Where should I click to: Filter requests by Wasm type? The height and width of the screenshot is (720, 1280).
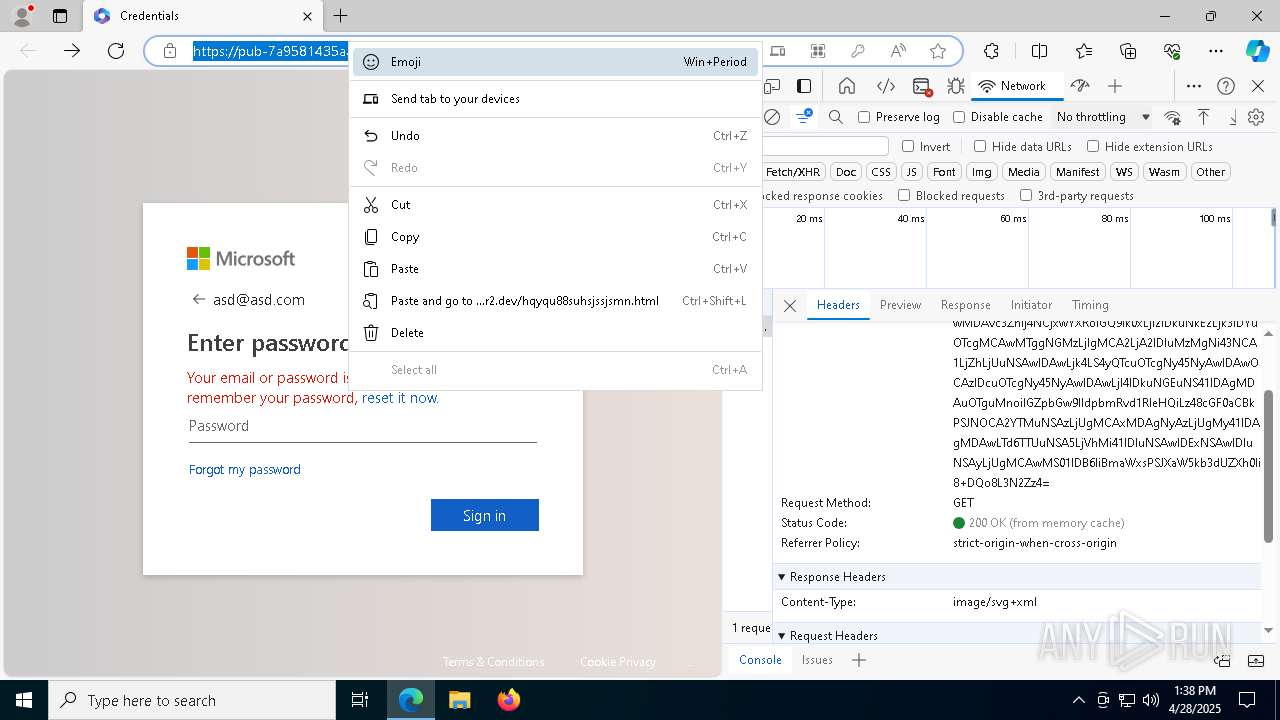point(1164,172)
